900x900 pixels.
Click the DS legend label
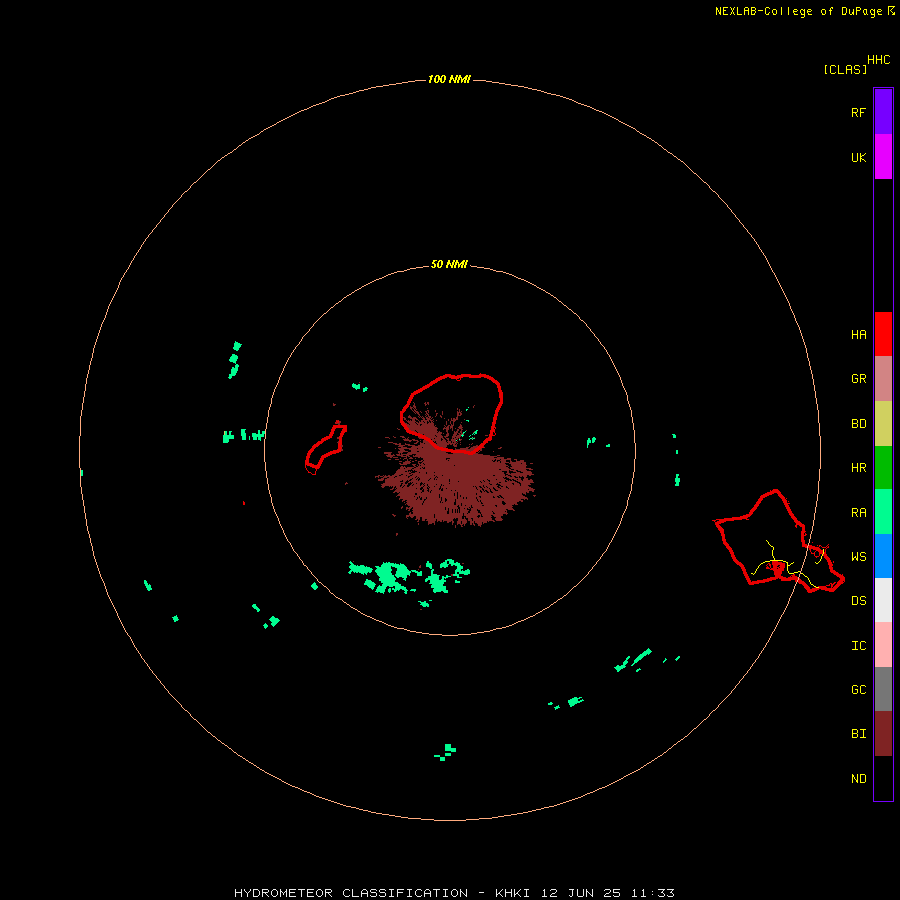point(858,601)
